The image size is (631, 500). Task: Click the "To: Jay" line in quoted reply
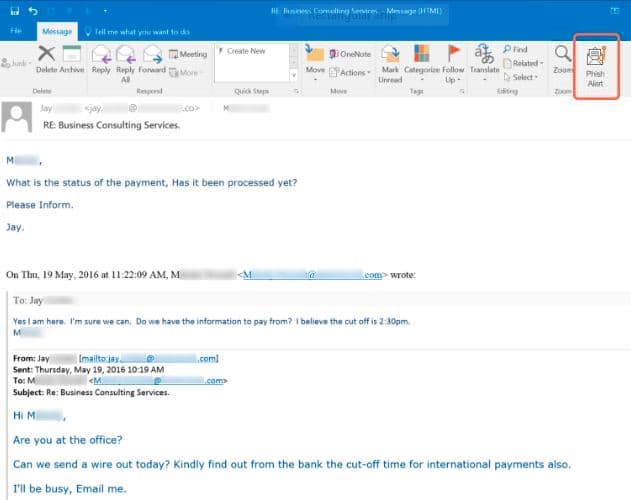(43, 300)
